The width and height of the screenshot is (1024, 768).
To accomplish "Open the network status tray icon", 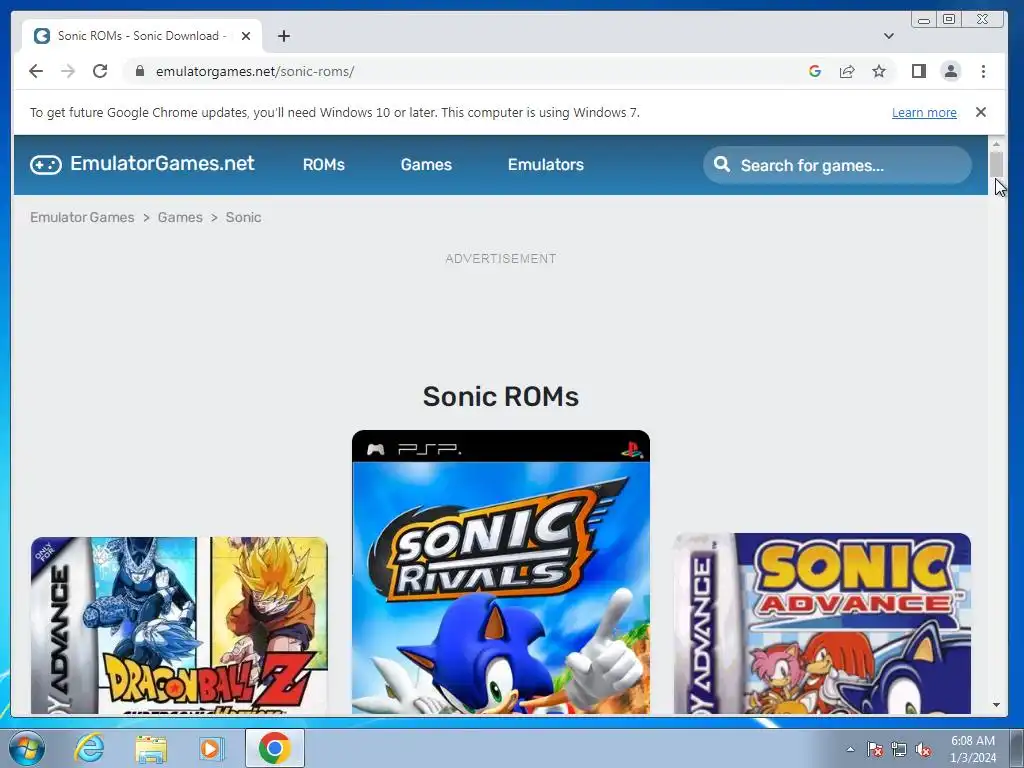I will coord(899,749).
